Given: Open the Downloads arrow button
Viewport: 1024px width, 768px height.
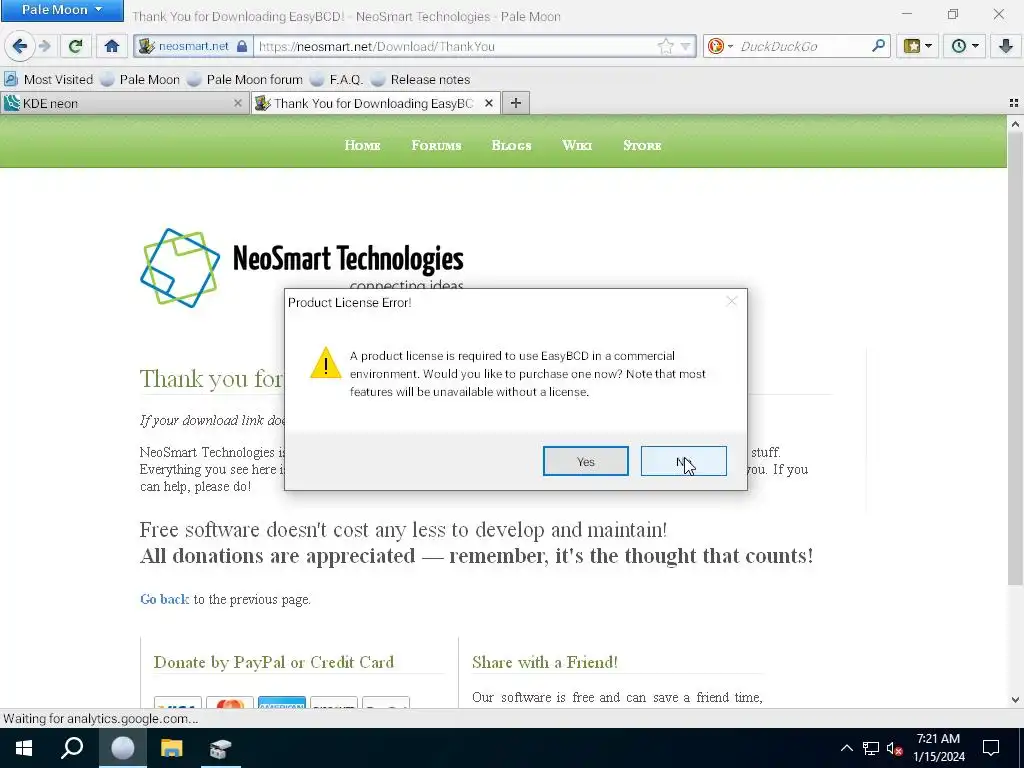Looking at the screenshot, I should click(x=1006, y=46).
